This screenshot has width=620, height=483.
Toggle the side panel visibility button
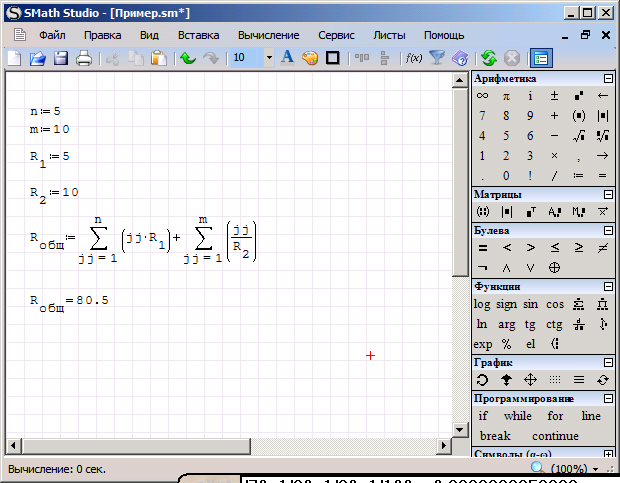(x=541, y=58)
